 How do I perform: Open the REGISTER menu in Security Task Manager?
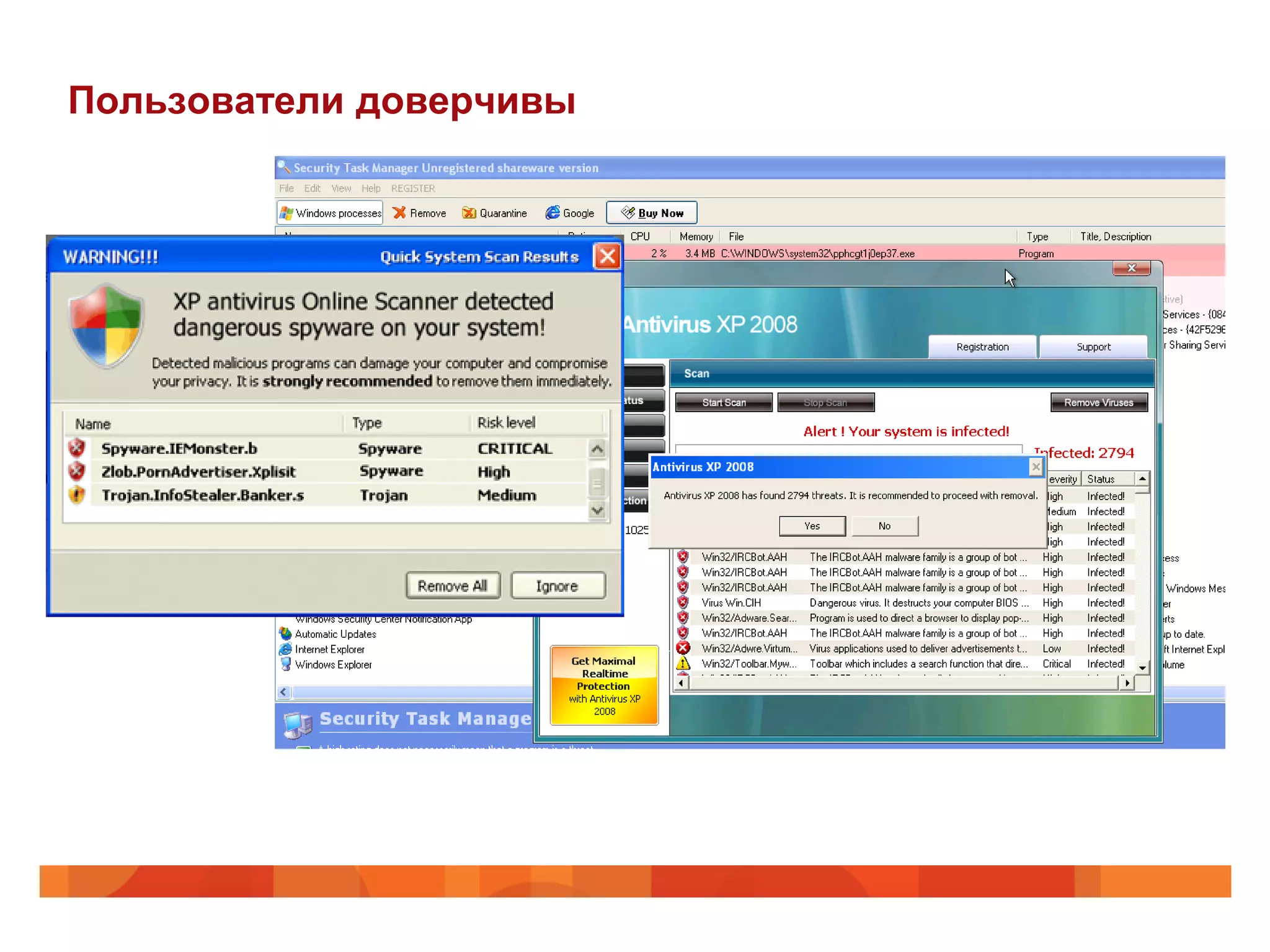tap(413, 188)
